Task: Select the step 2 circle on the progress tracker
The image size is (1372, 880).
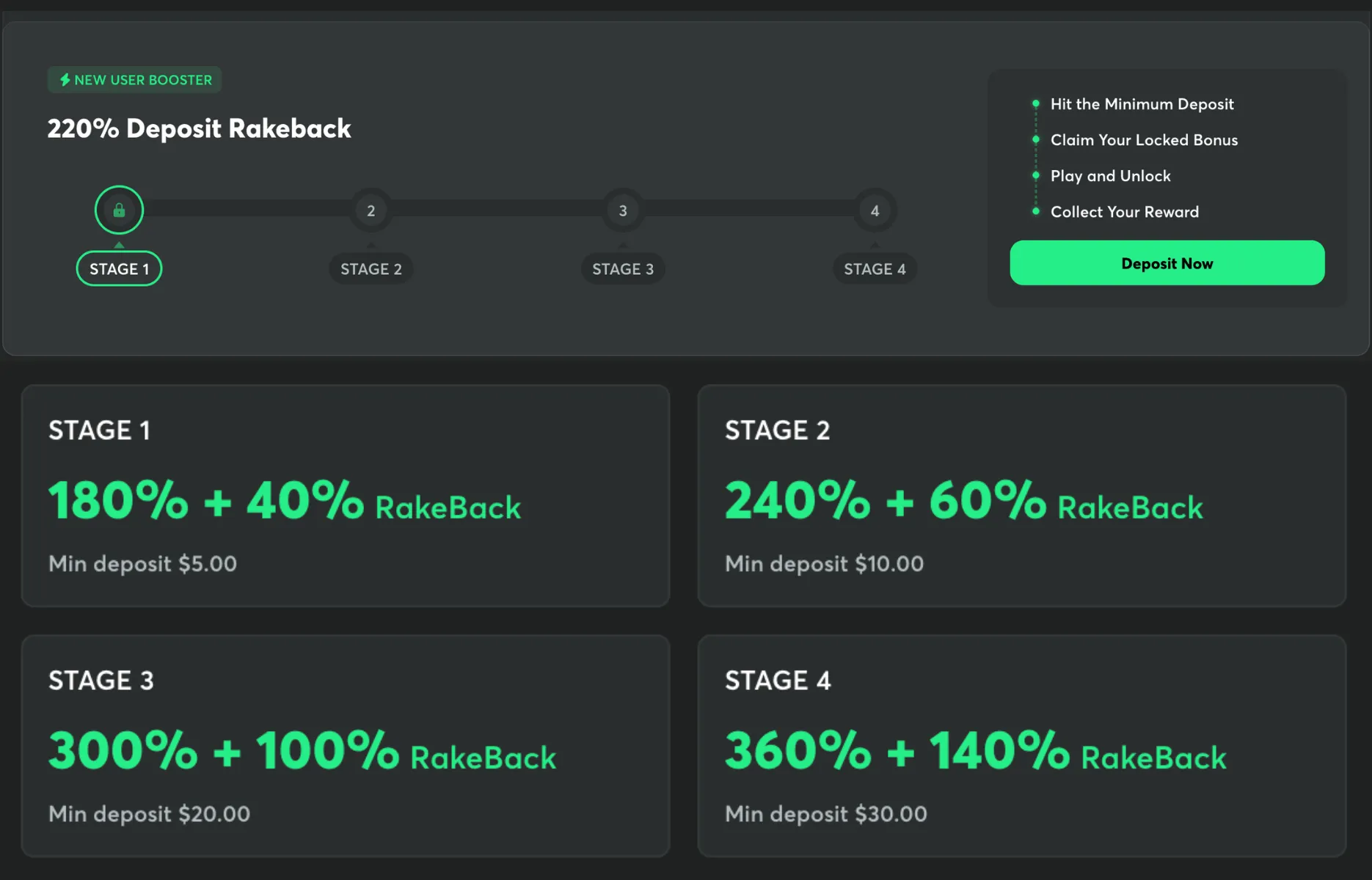Action: [x=371, y=210]
